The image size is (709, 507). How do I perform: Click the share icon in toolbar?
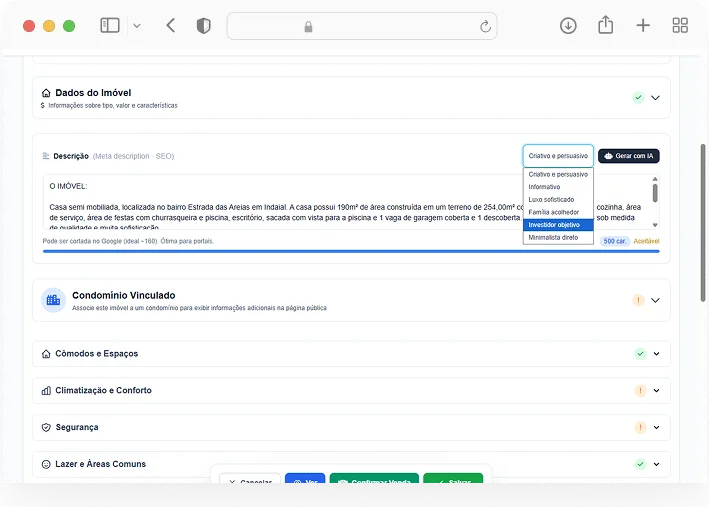tap(605, 25)
